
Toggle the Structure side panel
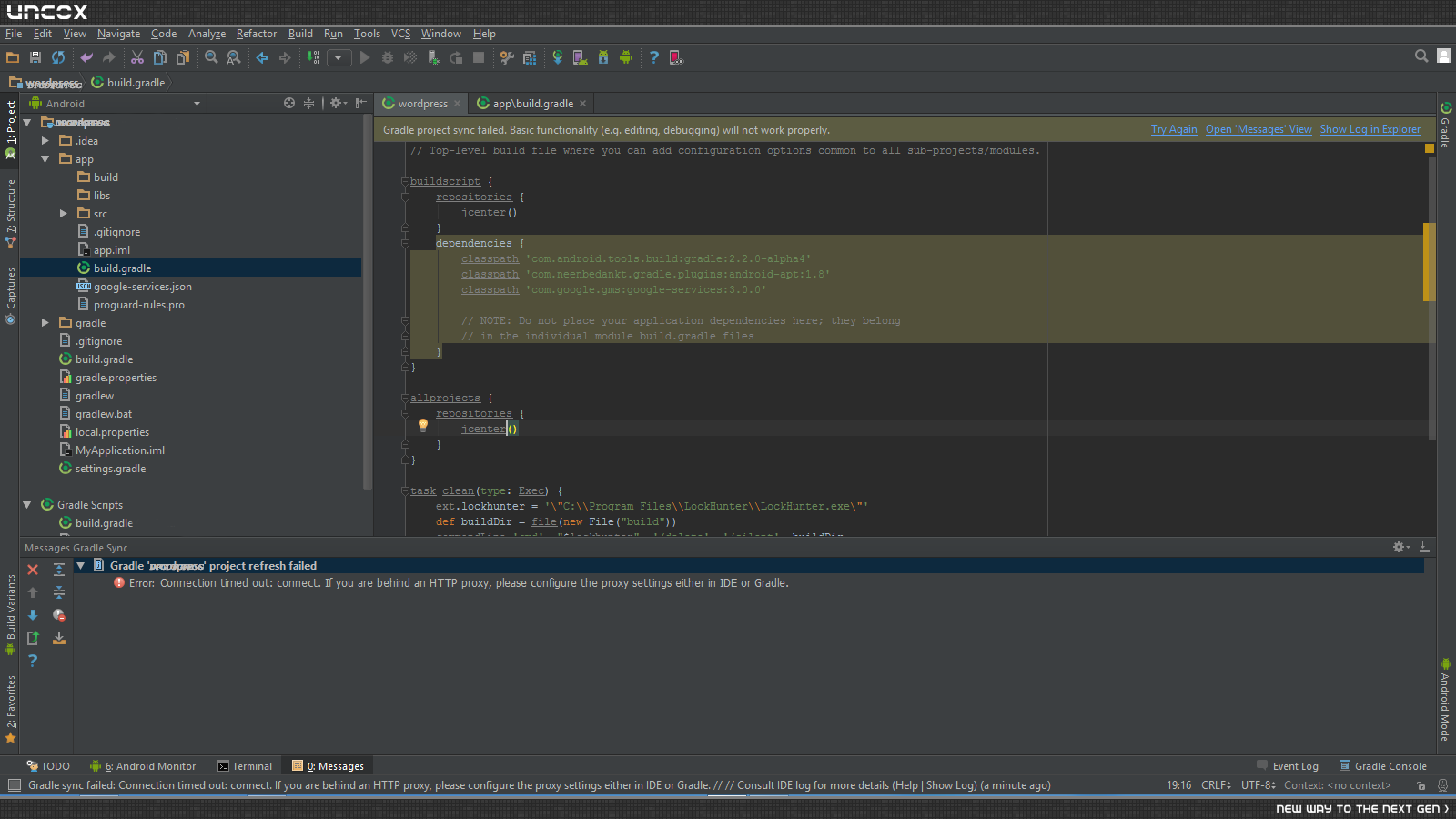(x=10, y=213)
